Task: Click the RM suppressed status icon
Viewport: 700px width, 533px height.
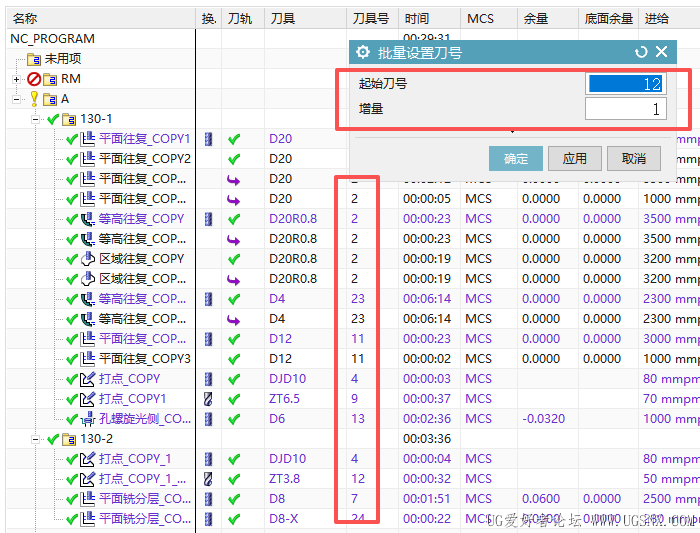Action: pyautogui.click(x=34, y=79)
